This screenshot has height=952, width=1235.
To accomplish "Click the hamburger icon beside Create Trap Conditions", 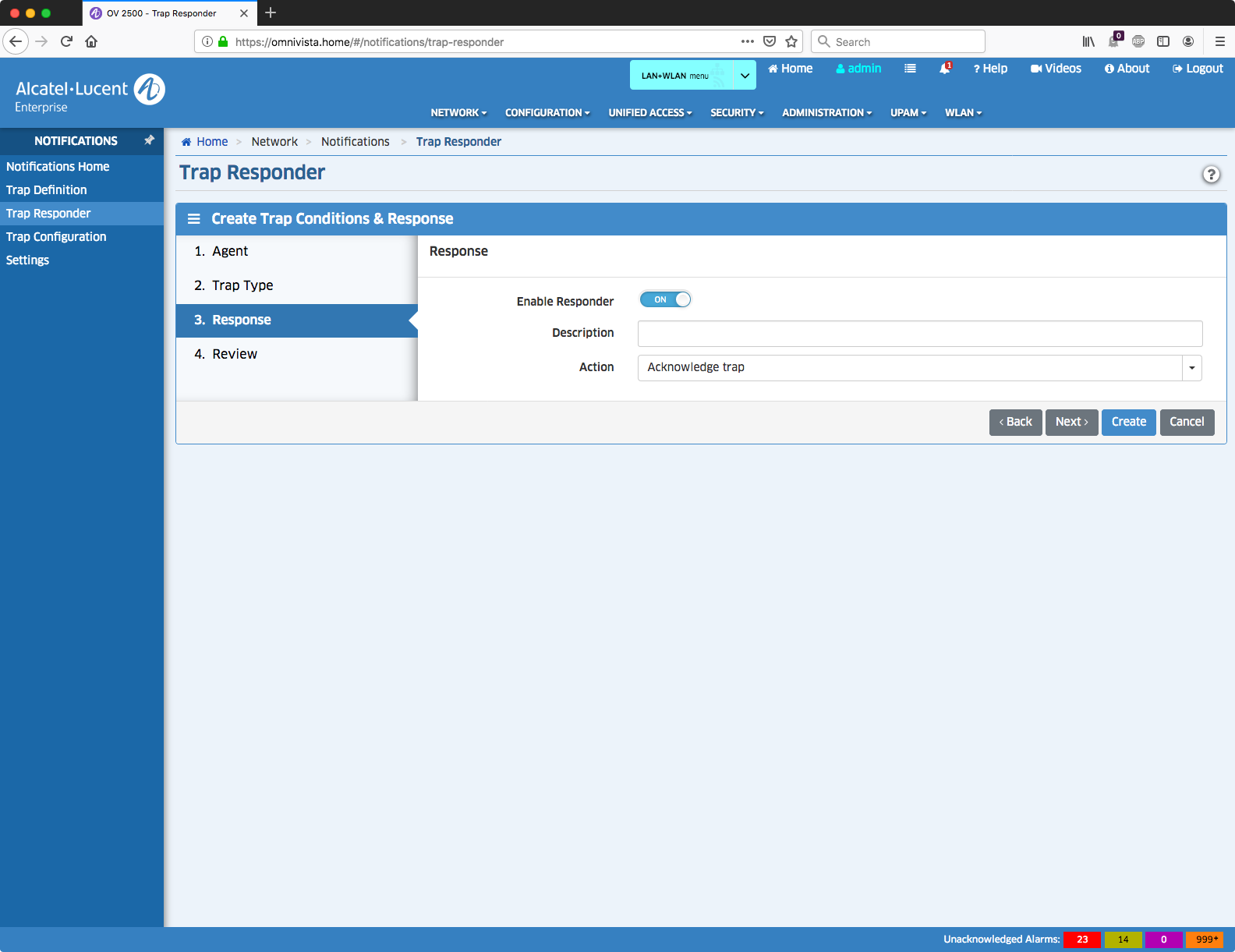I will [x=194, y=219].
